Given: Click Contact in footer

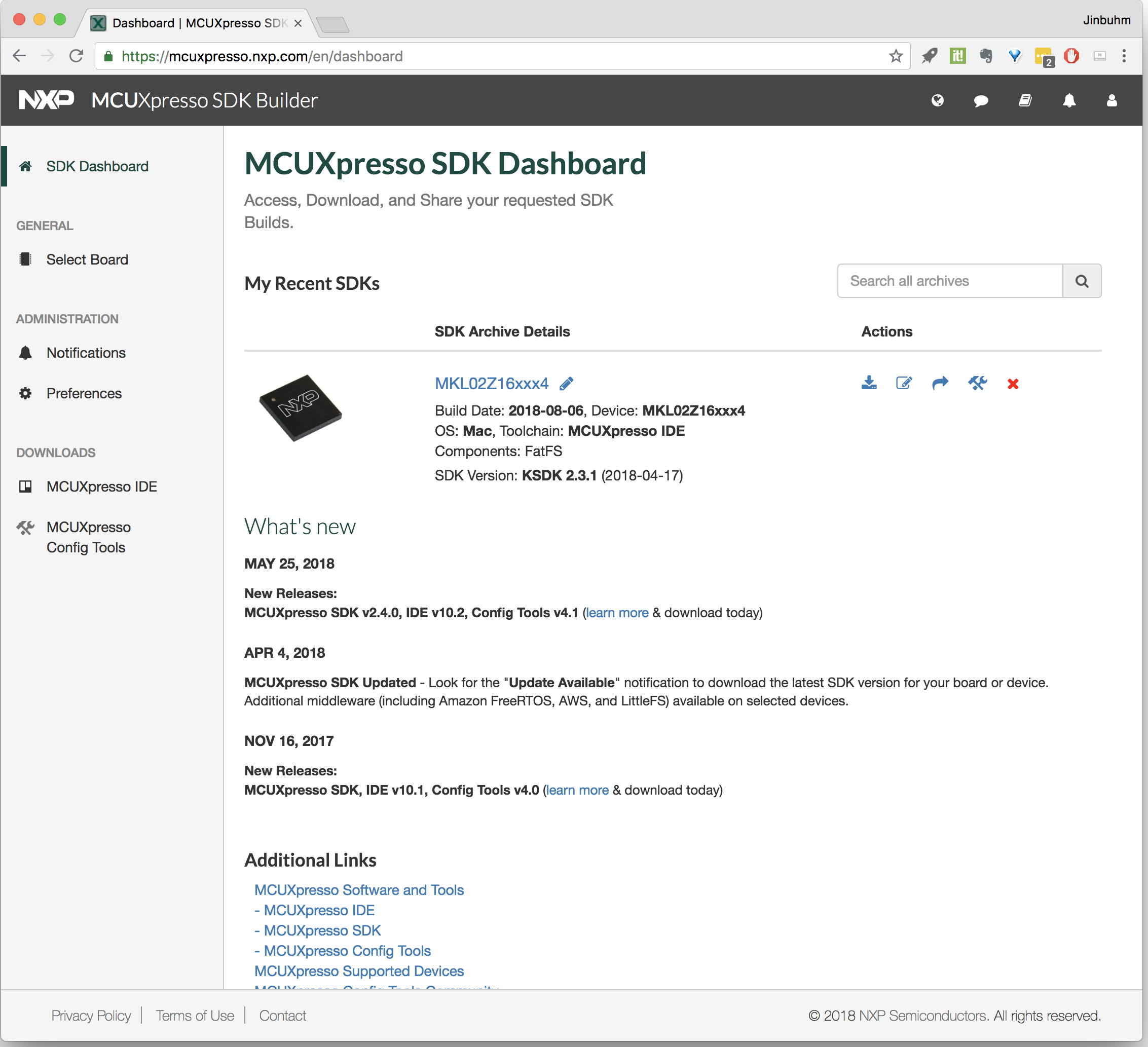Looking at the screenshot, I should pos(282,1016).
